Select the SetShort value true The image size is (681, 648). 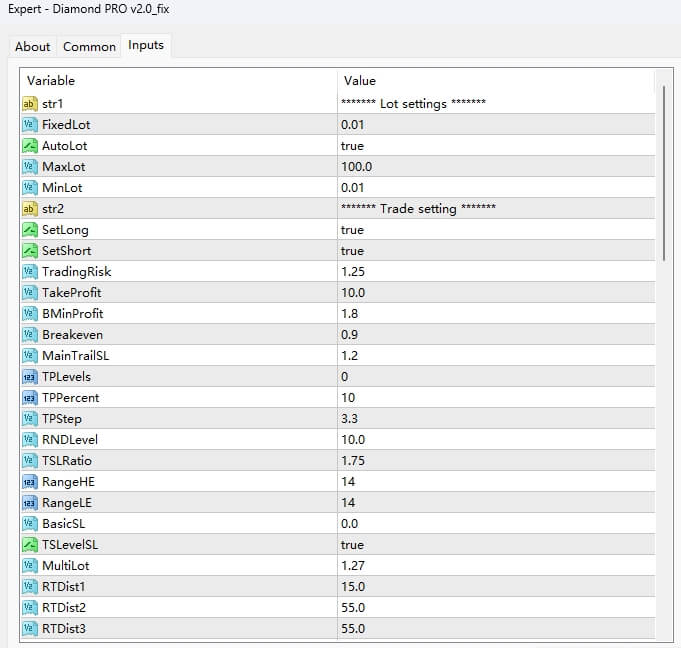point(352,251)
